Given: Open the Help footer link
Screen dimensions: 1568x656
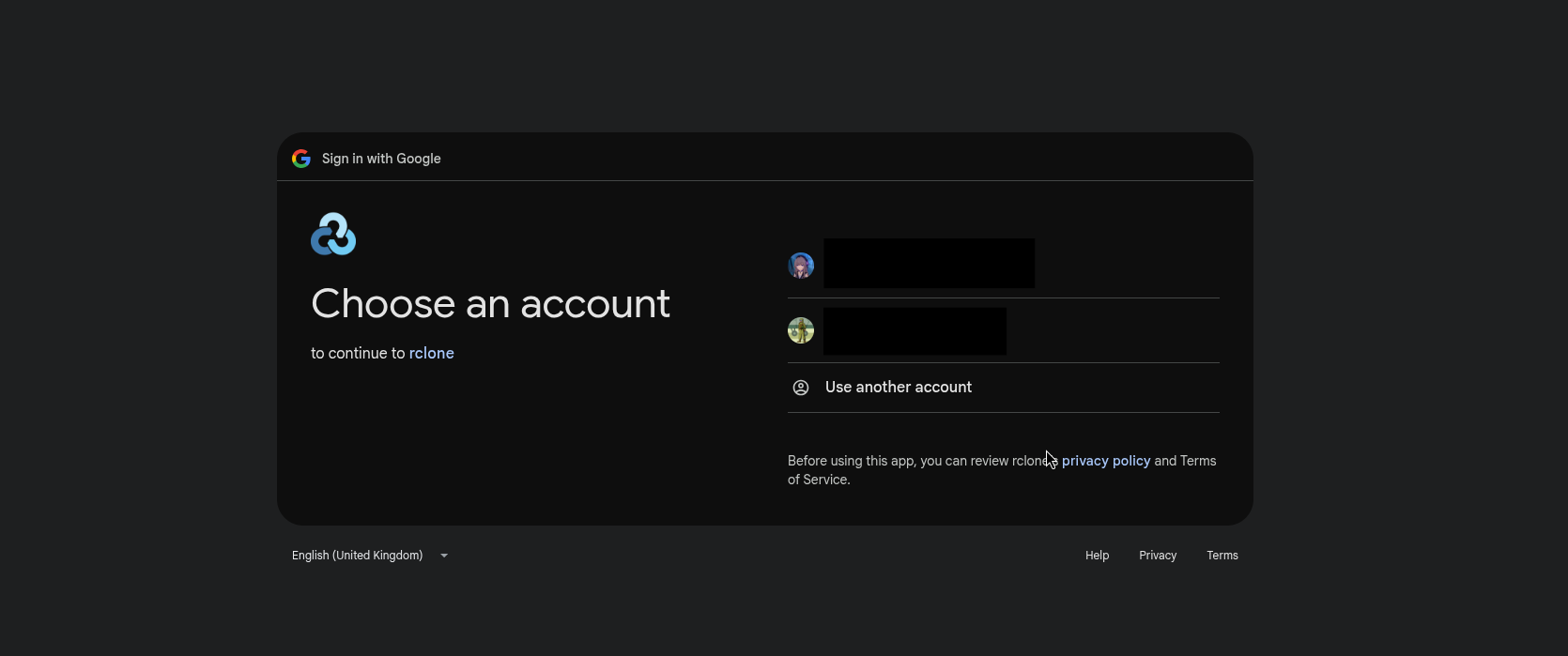Looking at the screenshot, I should click(1097, 556).
